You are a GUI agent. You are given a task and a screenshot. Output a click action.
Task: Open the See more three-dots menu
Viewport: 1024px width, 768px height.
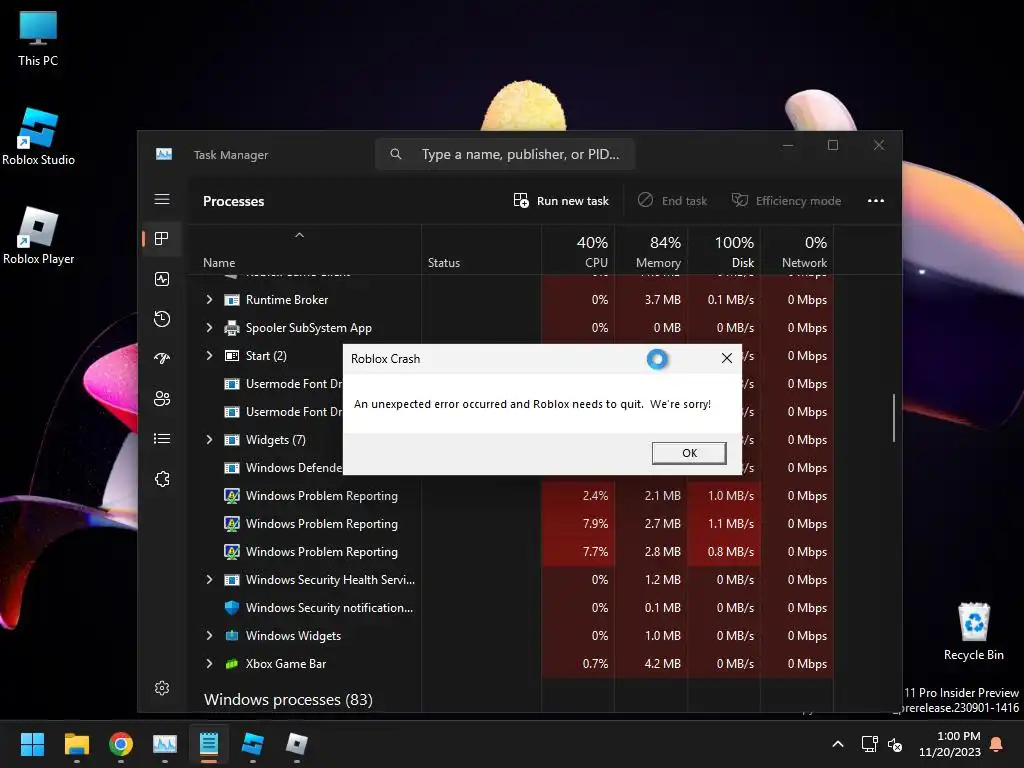click(876, 200)
